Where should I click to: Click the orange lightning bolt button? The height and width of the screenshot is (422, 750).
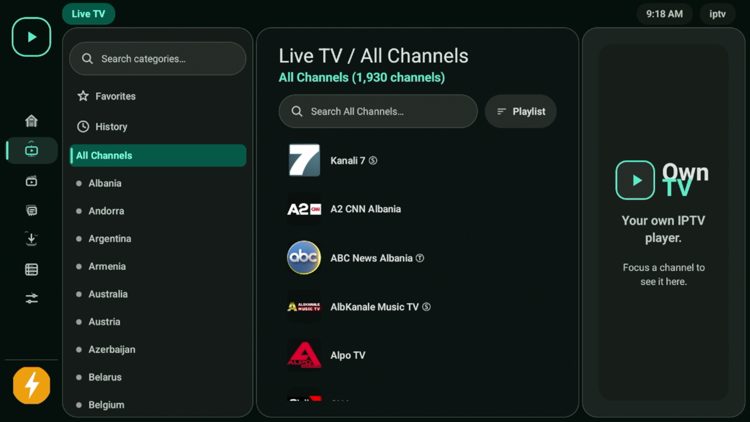(32, 385)
